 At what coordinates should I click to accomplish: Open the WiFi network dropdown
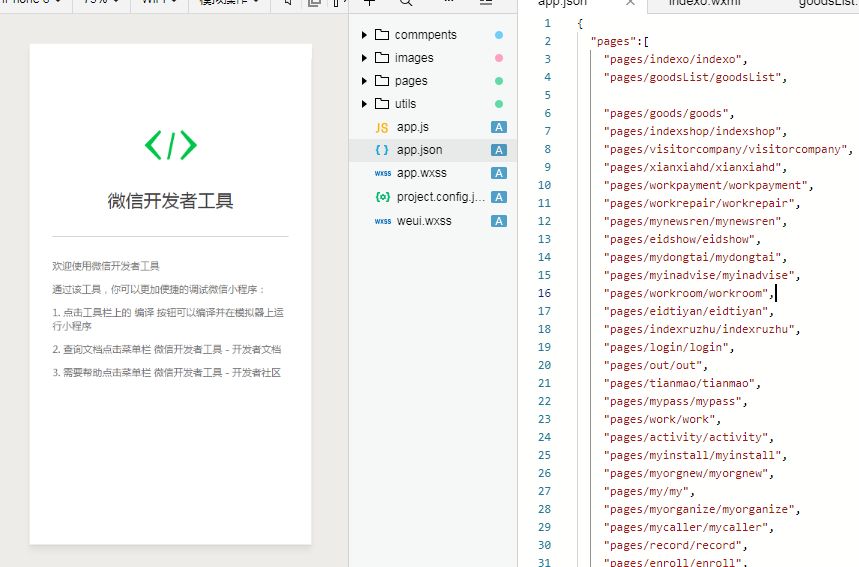(x=159, y=2)
